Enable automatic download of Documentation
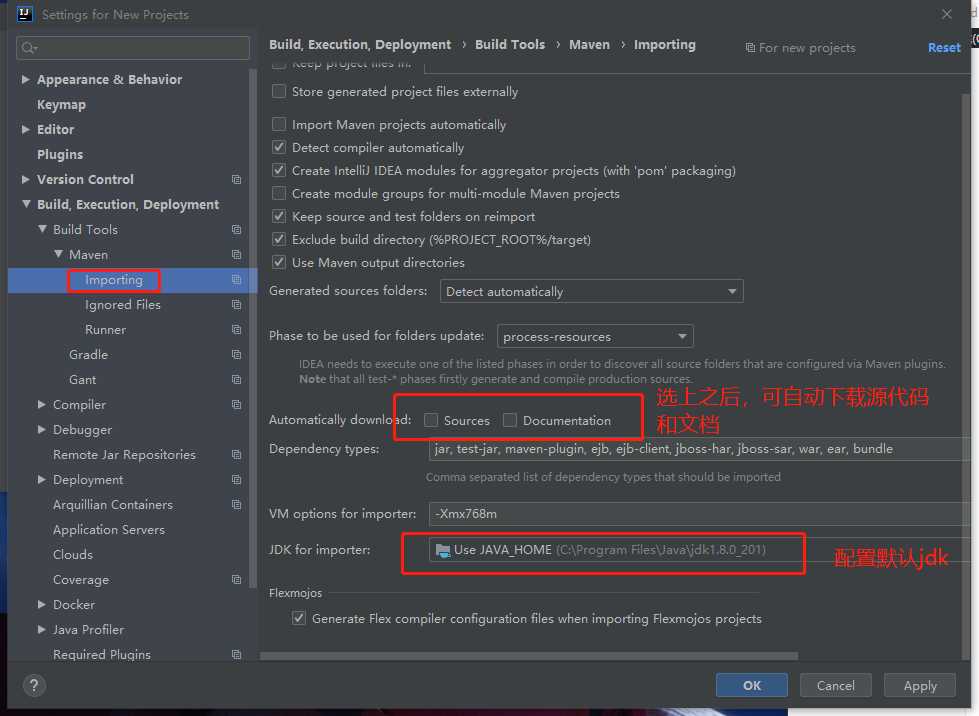 [x=509, y=420]
